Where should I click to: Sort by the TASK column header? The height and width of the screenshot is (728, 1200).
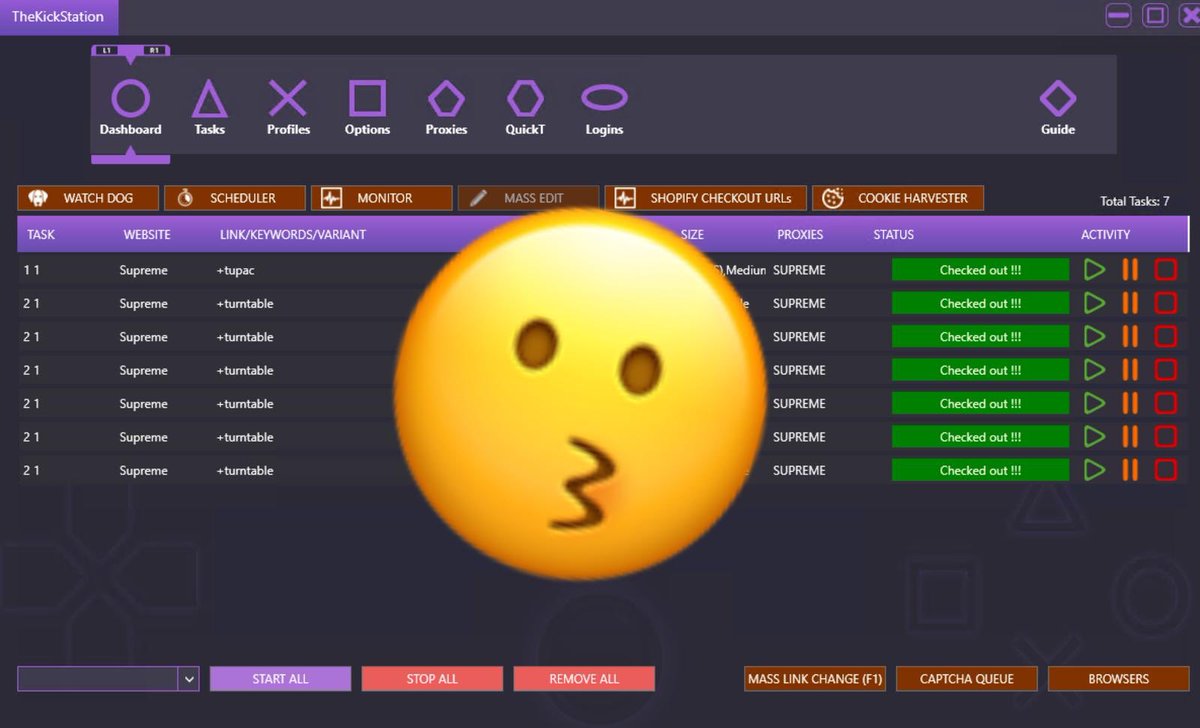[41, 235]
